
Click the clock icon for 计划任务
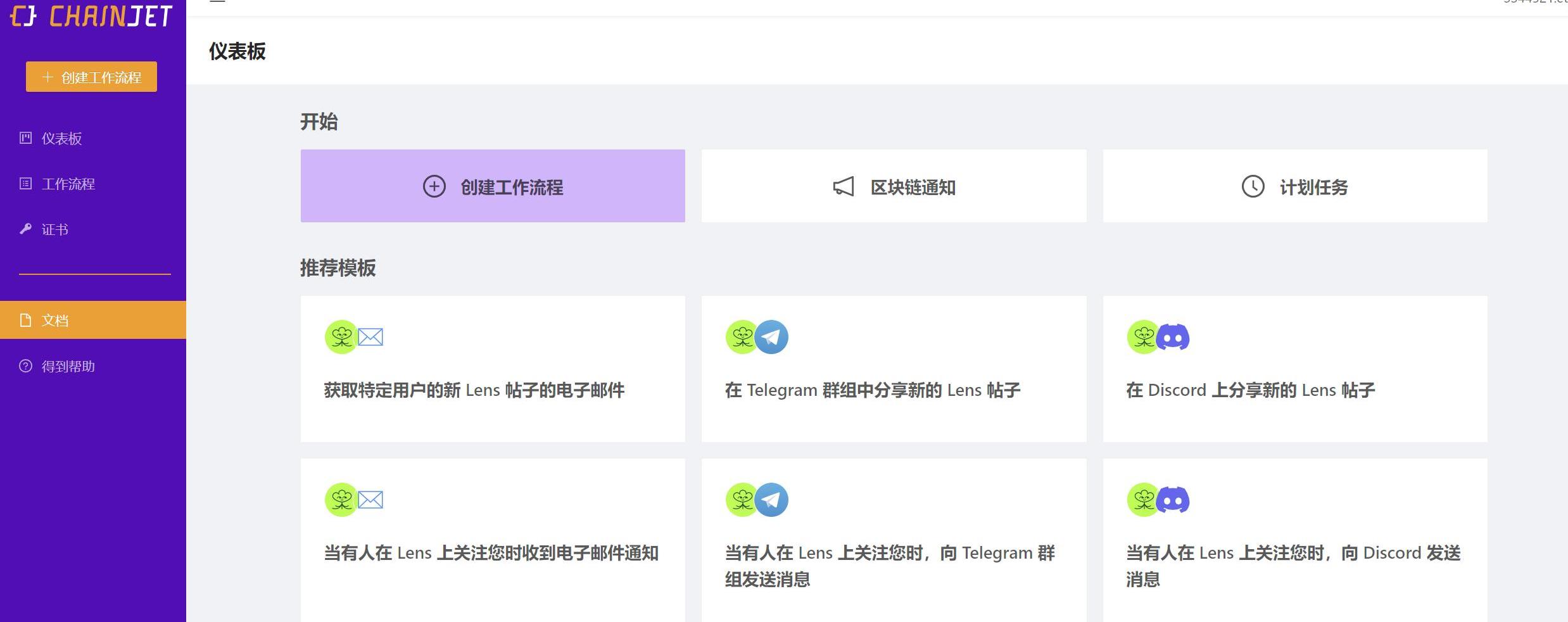point(1253,186)
